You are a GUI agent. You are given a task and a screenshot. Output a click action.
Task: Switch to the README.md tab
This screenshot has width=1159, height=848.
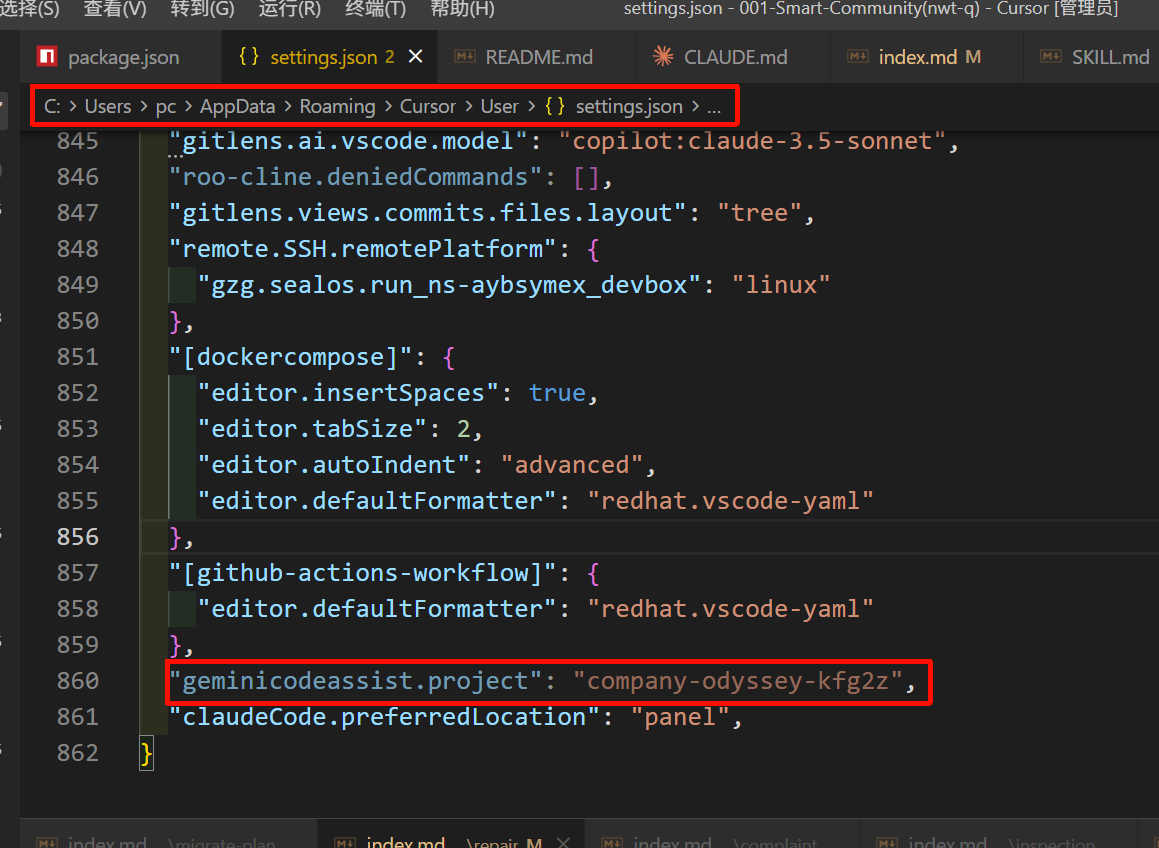tap(538, 57)
